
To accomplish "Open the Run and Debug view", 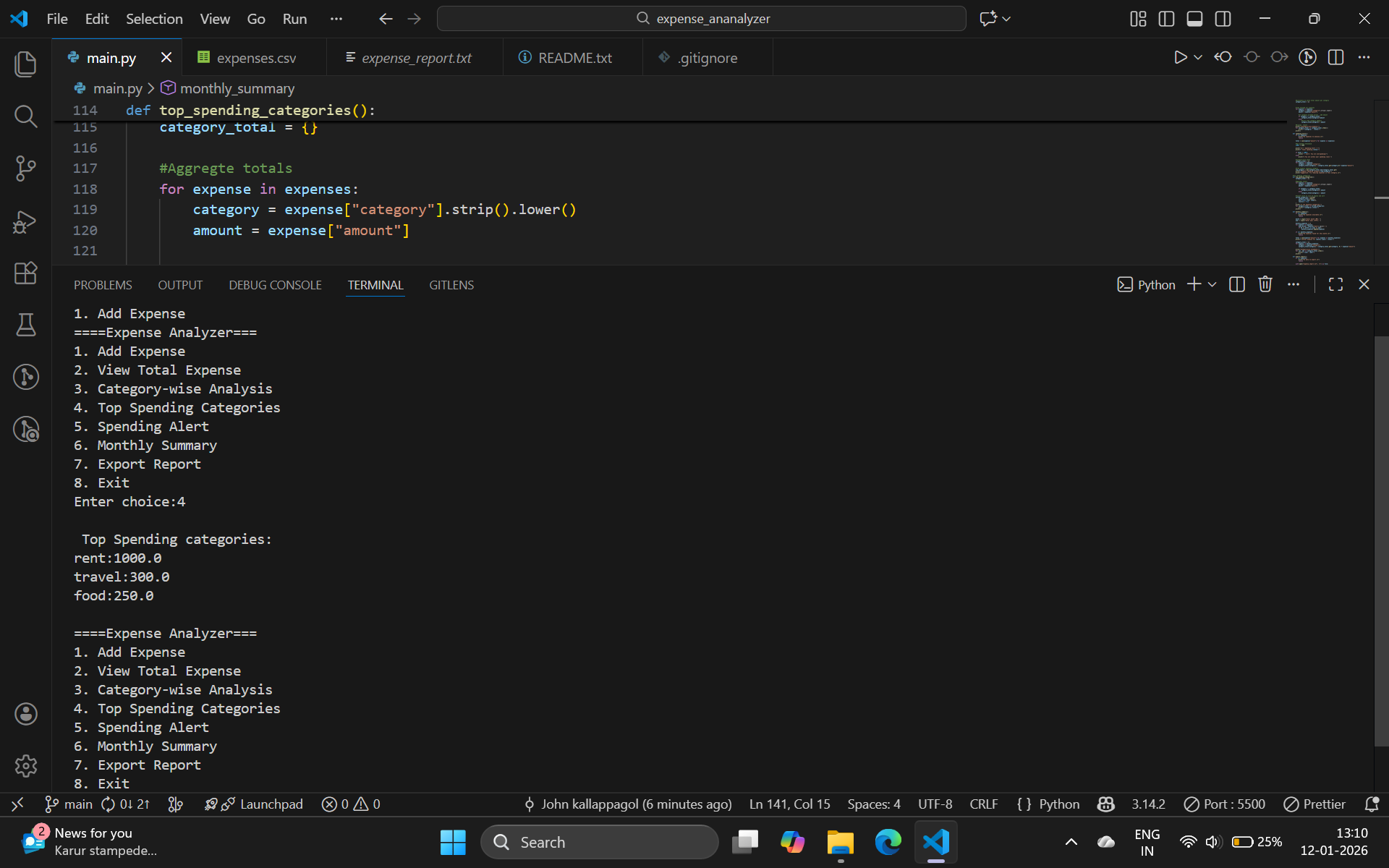I will [x=26, y=221].
